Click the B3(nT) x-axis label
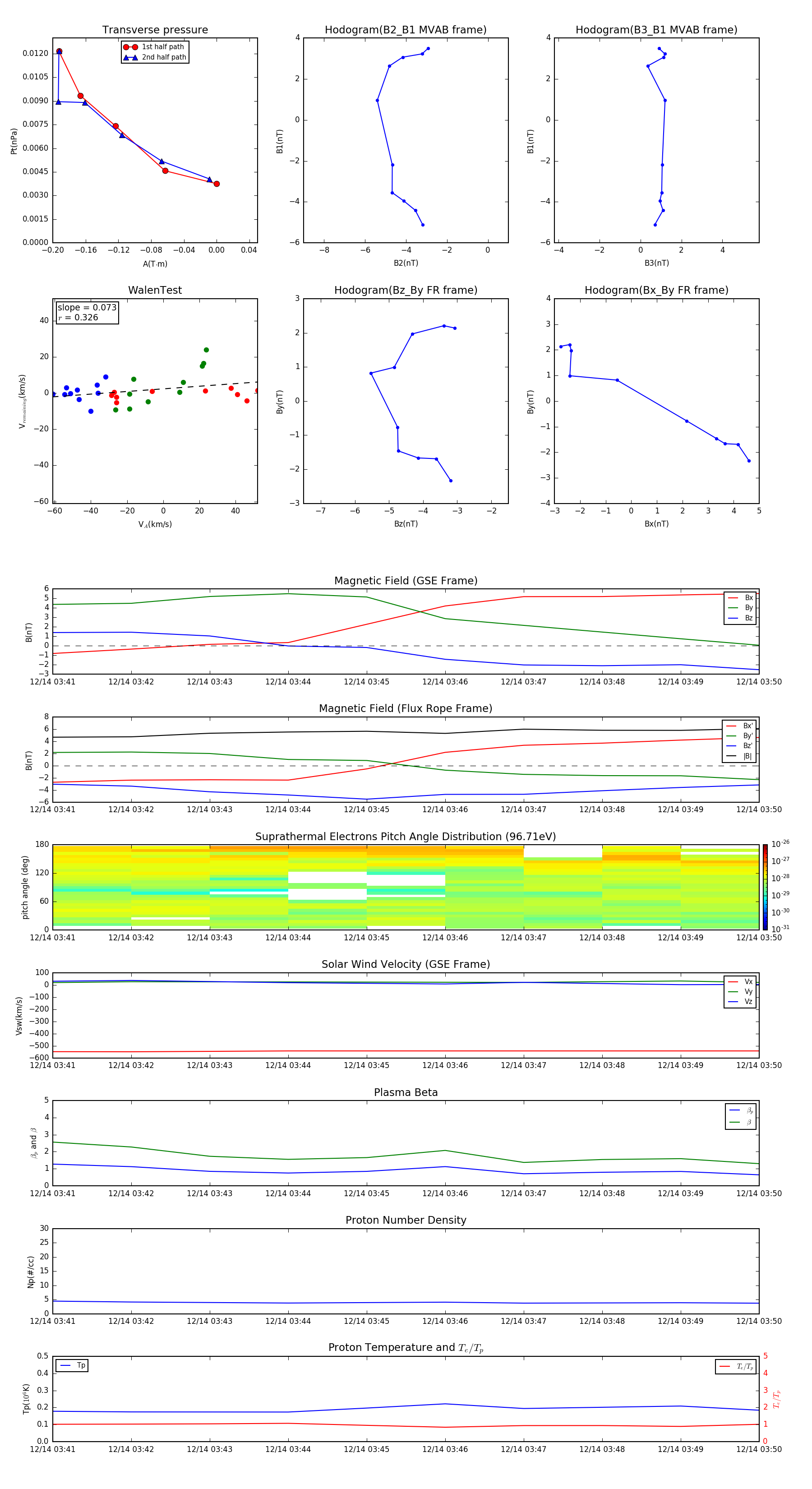Screen dimensions: 812x1489 pyautogui.click(x=656, y=263)
